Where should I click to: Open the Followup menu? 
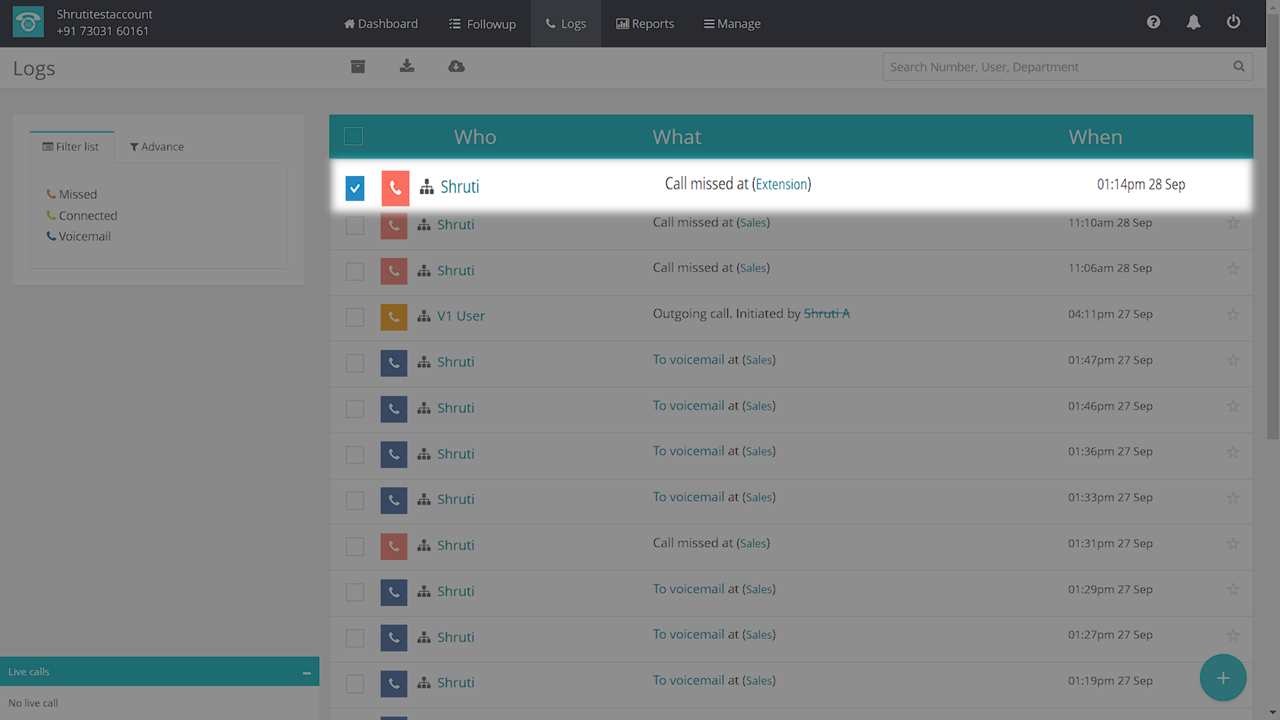click(482, 24)
